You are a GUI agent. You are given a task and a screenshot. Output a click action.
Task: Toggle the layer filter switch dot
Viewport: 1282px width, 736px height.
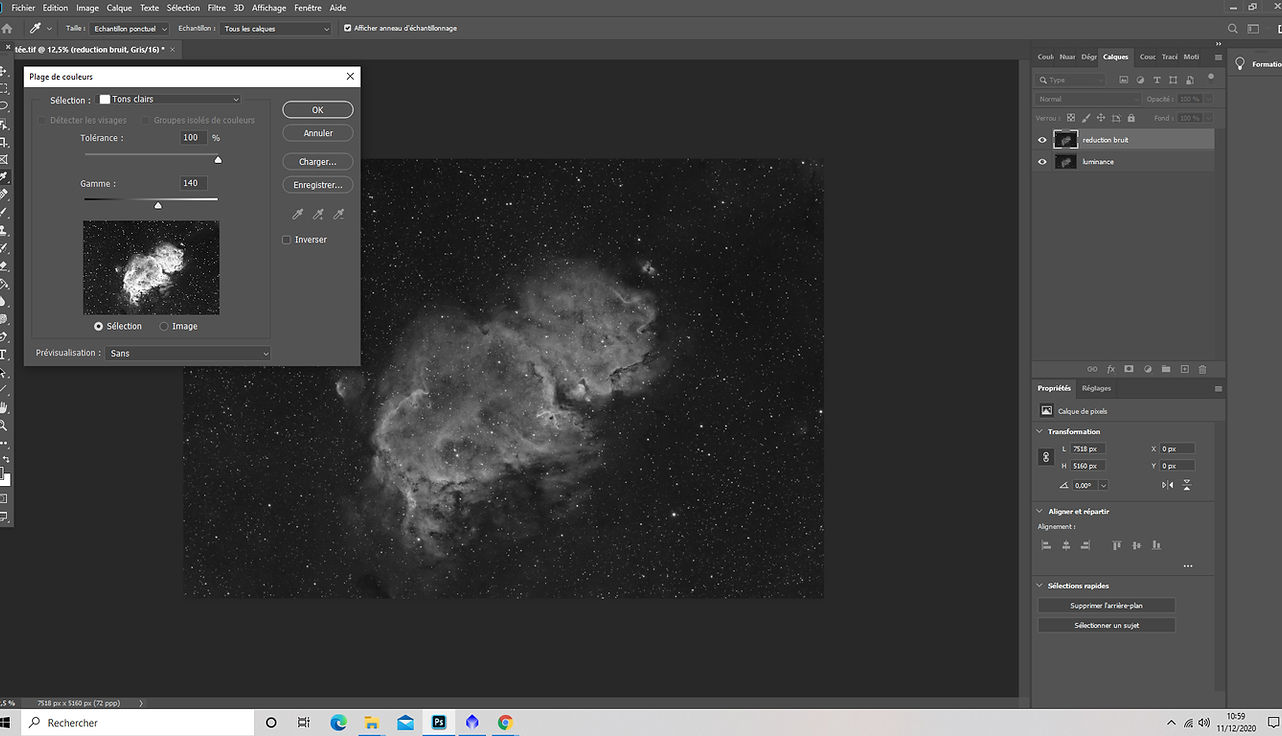[1210, 77]
